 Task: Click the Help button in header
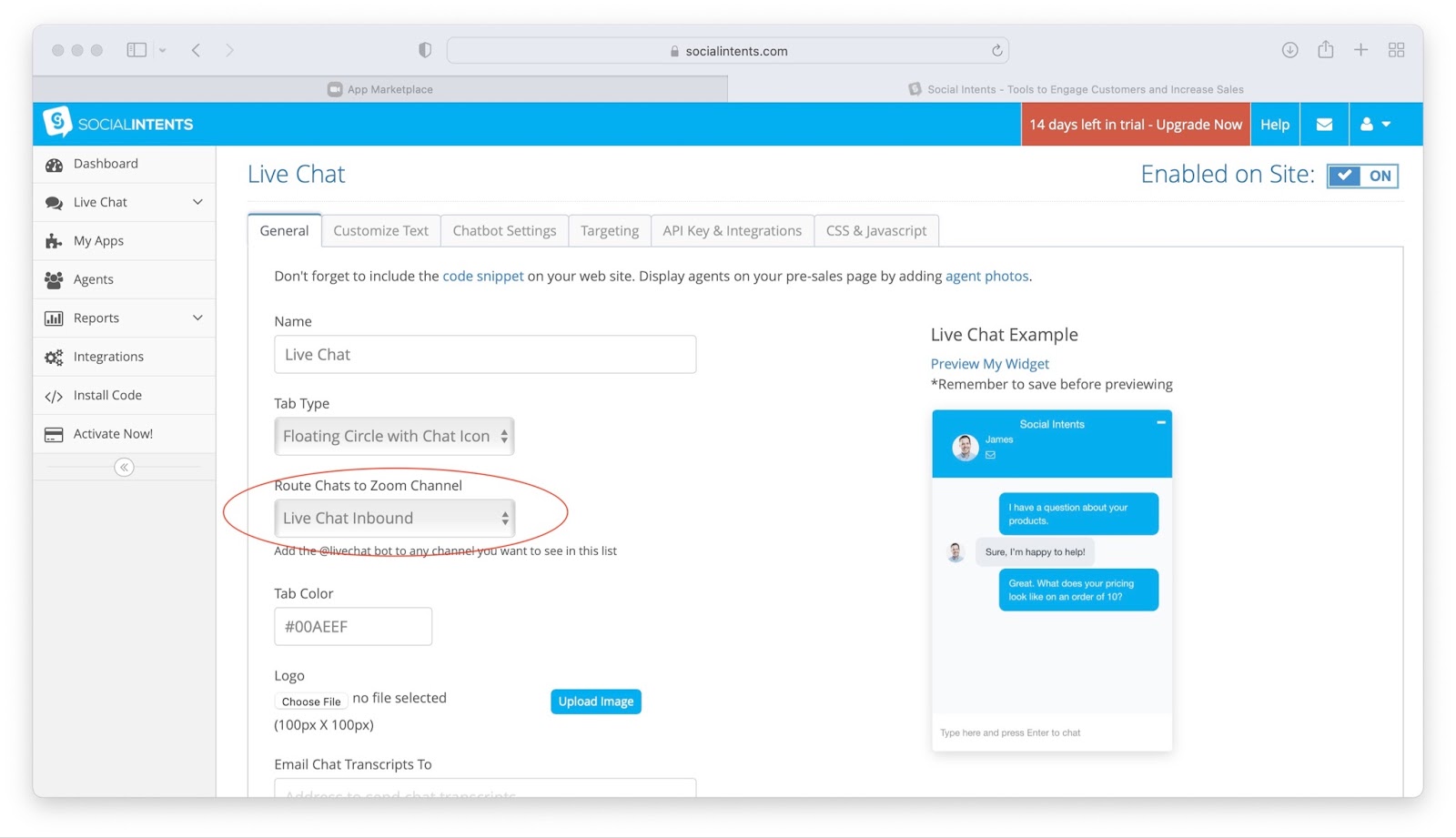tap(1275, 125)
